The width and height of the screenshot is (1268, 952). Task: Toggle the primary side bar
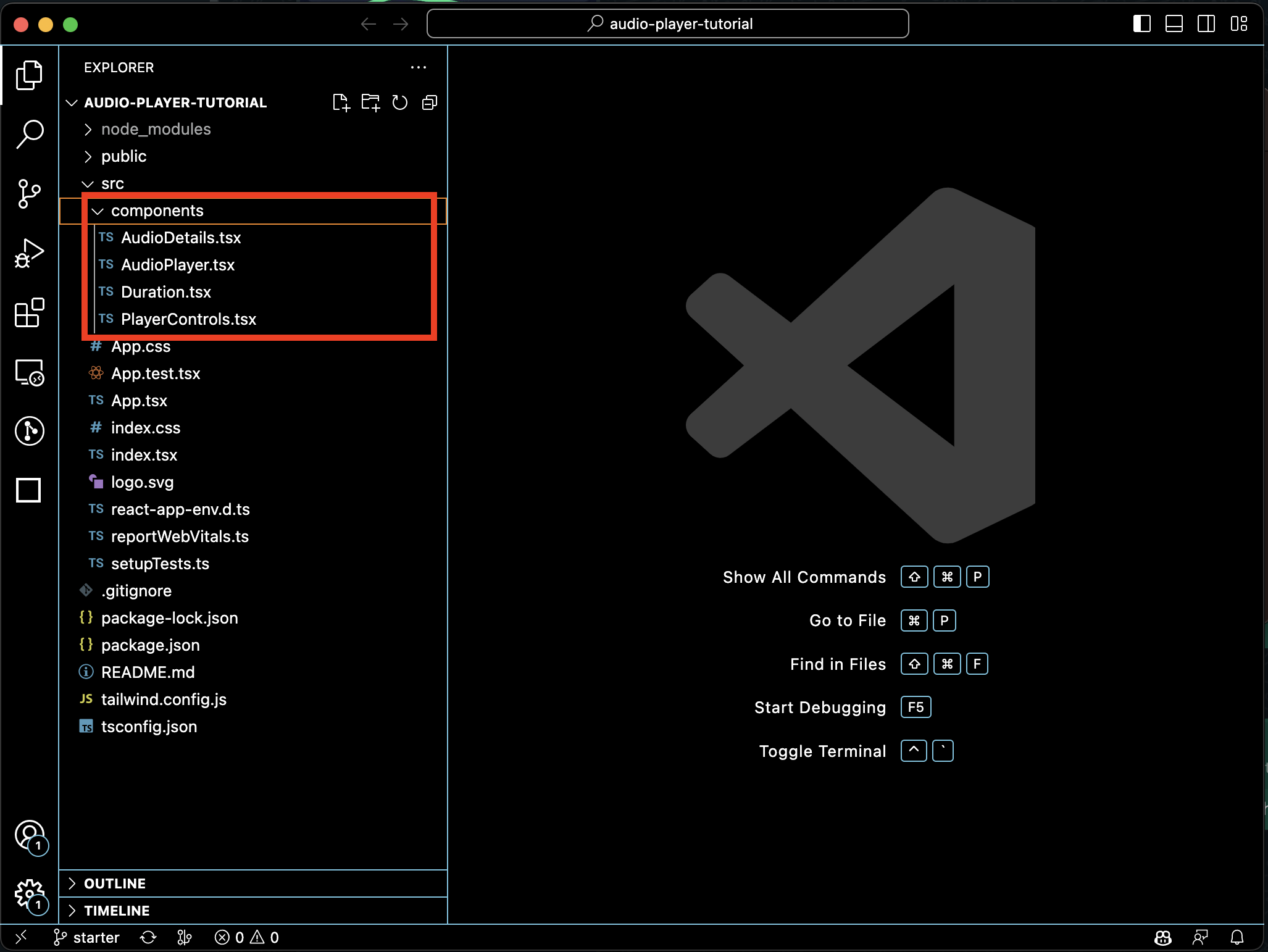(1142, 24)
